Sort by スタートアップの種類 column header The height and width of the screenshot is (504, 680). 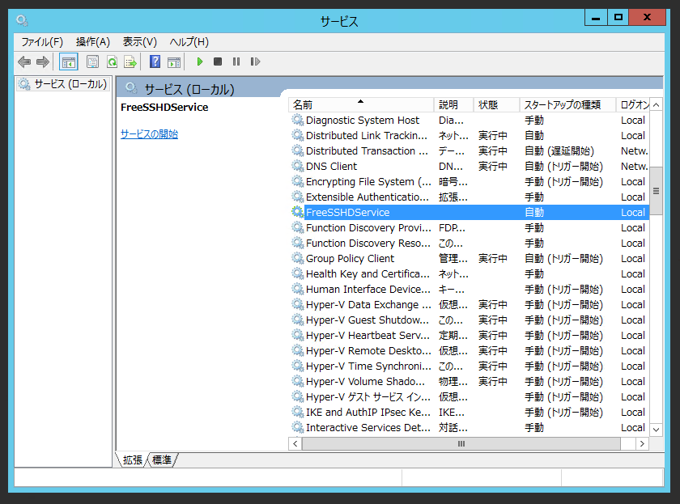[567, 105]
